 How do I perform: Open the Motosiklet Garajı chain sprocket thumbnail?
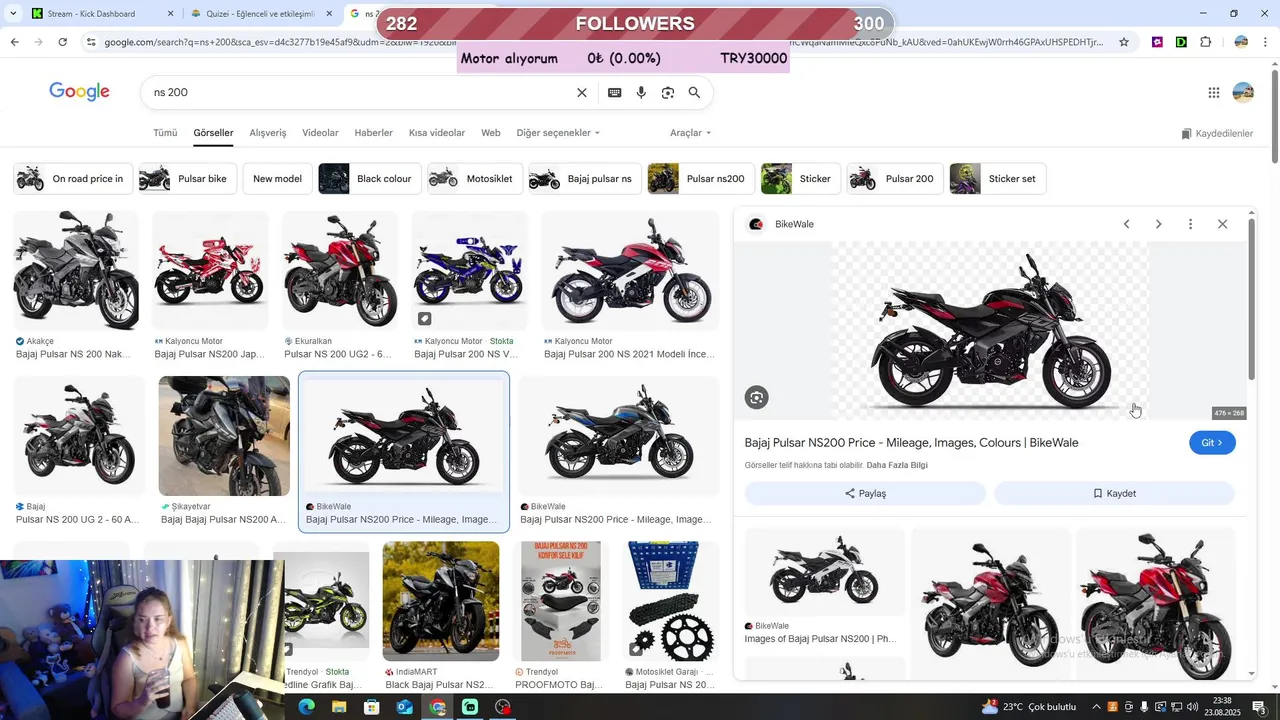pos(672,601)
